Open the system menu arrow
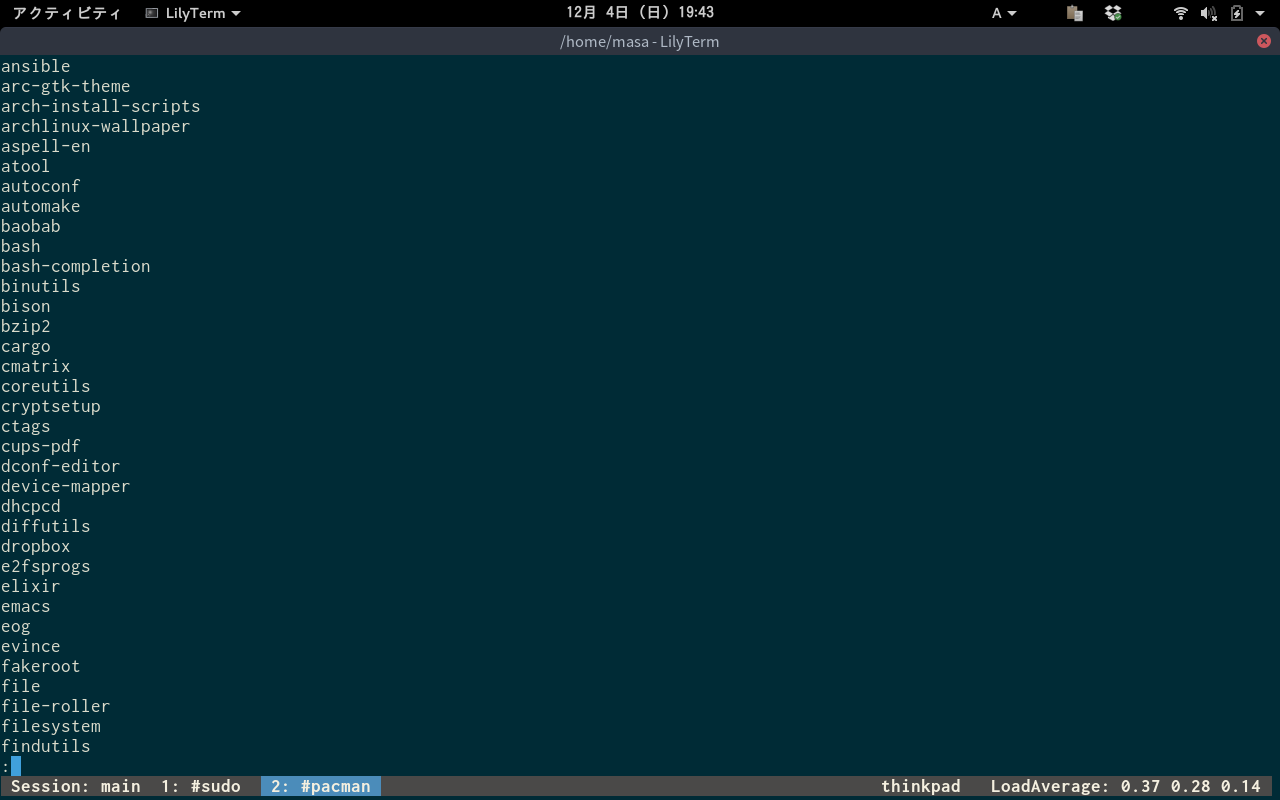This screenshot has height=800, width=1280. (1260, 13)
